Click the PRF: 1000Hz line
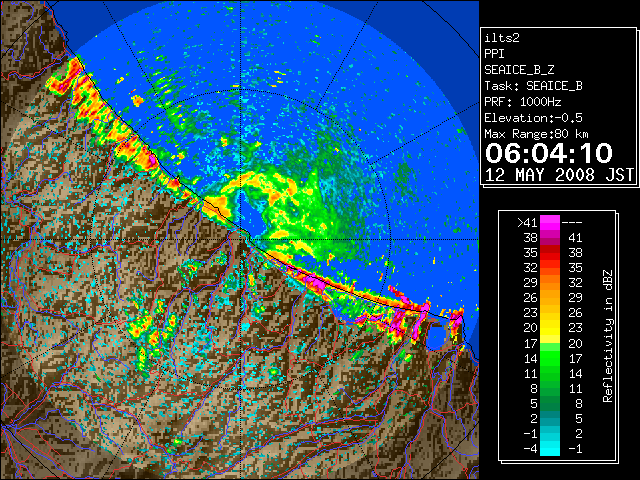This screenshot has height=480, width=640. point(523,102)
